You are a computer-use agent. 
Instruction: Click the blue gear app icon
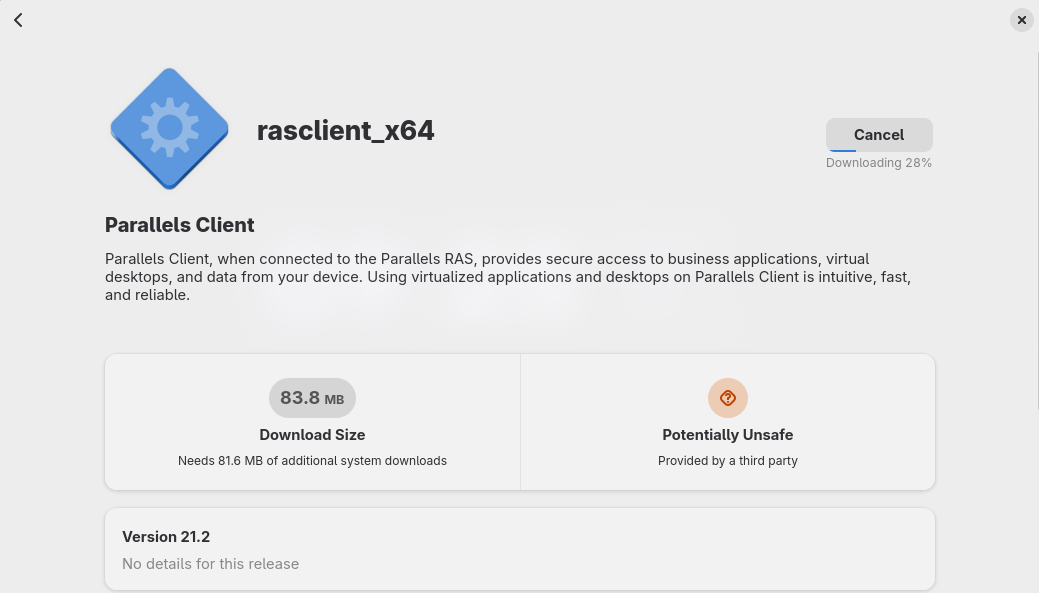tap(170, 129)
